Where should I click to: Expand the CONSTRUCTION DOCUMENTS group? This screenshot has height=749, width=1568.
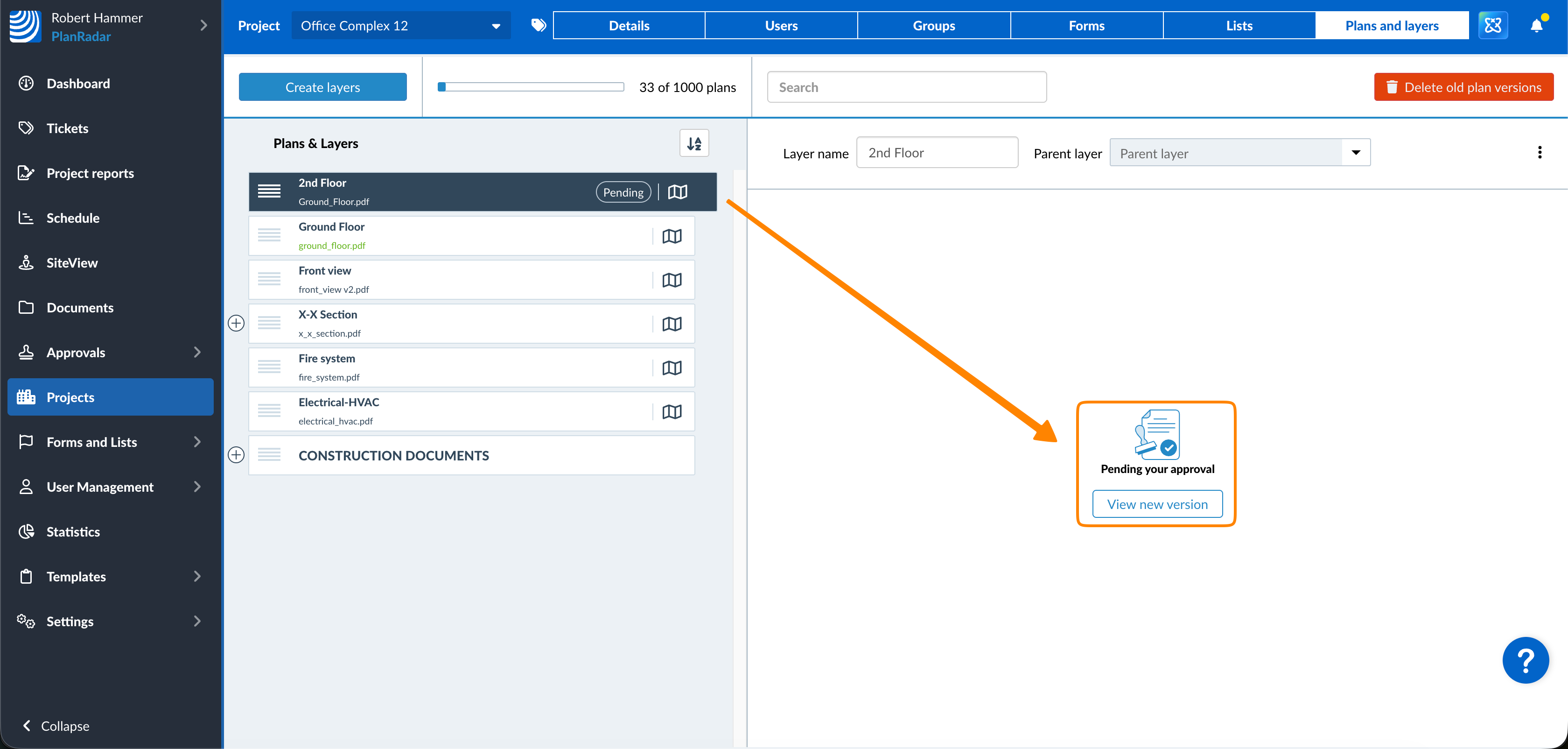click(236, 455)
